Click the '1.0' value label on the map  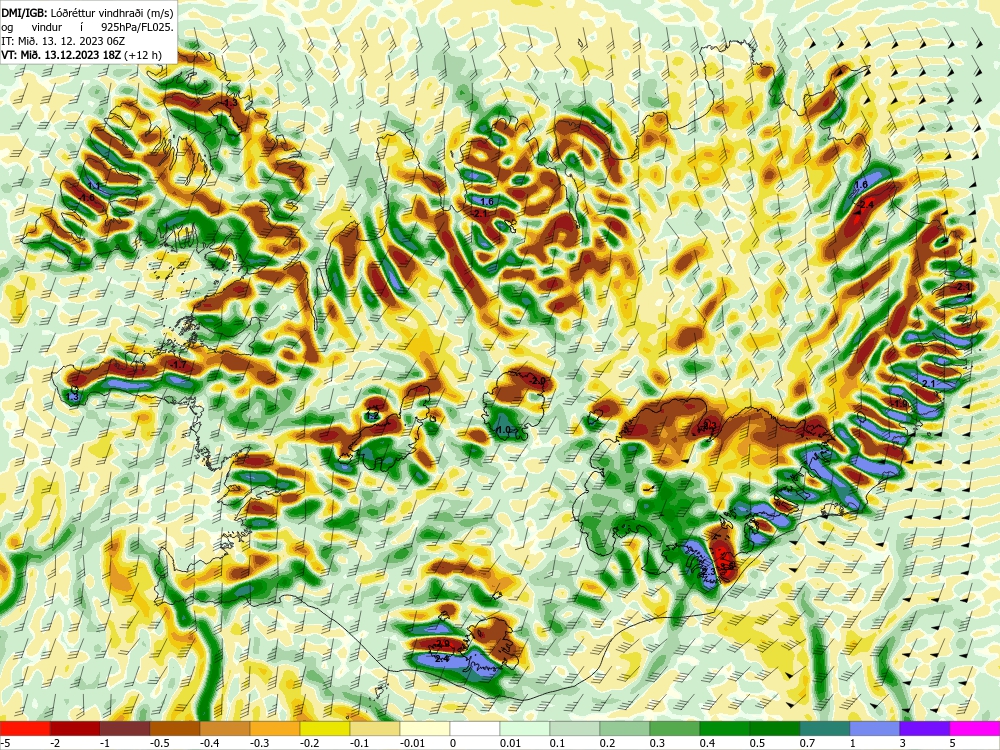point(504,430)
